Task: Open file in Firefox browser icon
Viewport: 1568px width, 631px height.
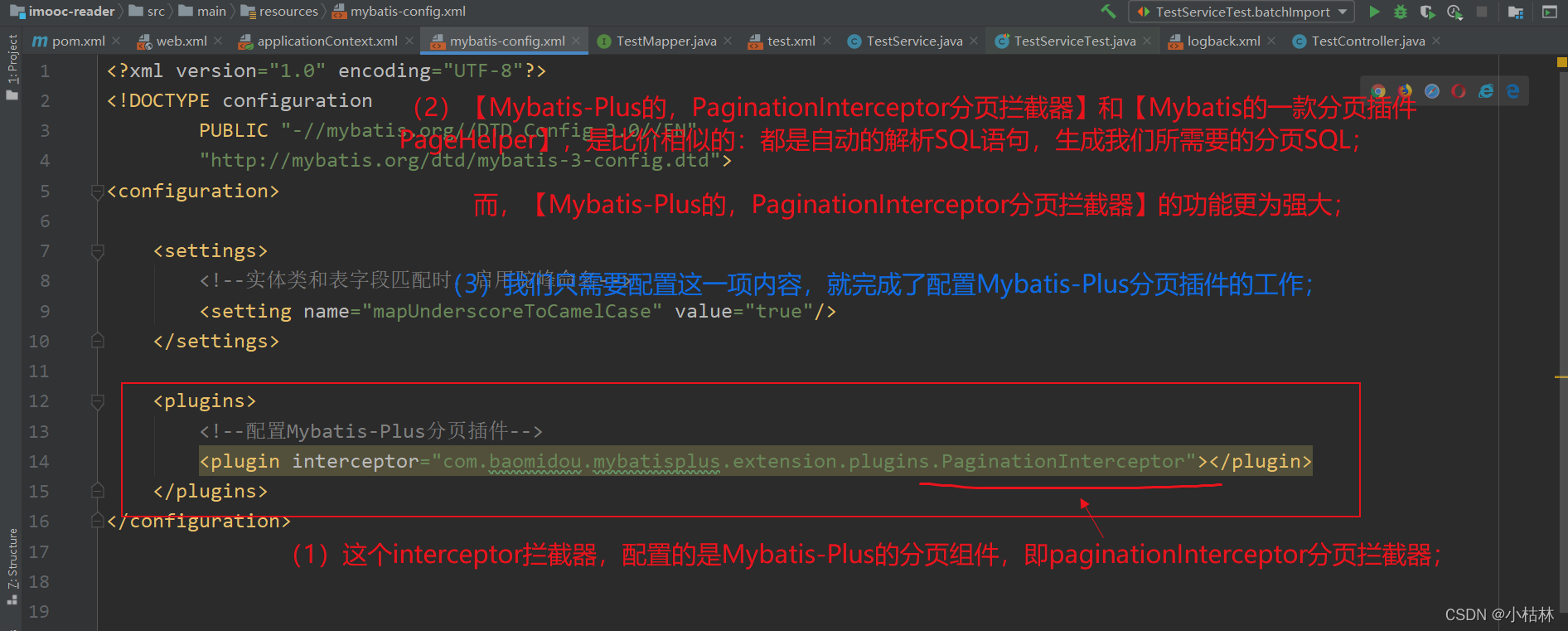Action: (x=1405, y=91)
